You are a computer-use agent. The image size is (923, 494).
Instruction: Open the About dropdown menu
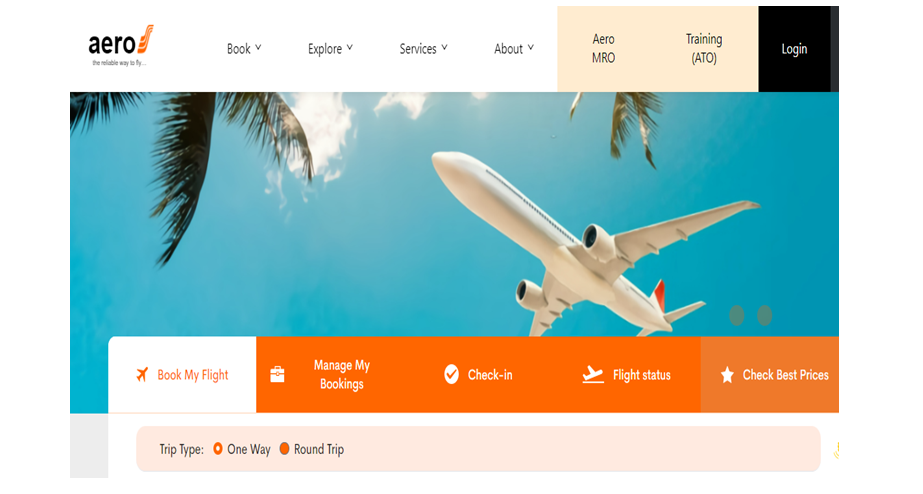point(514,49)
